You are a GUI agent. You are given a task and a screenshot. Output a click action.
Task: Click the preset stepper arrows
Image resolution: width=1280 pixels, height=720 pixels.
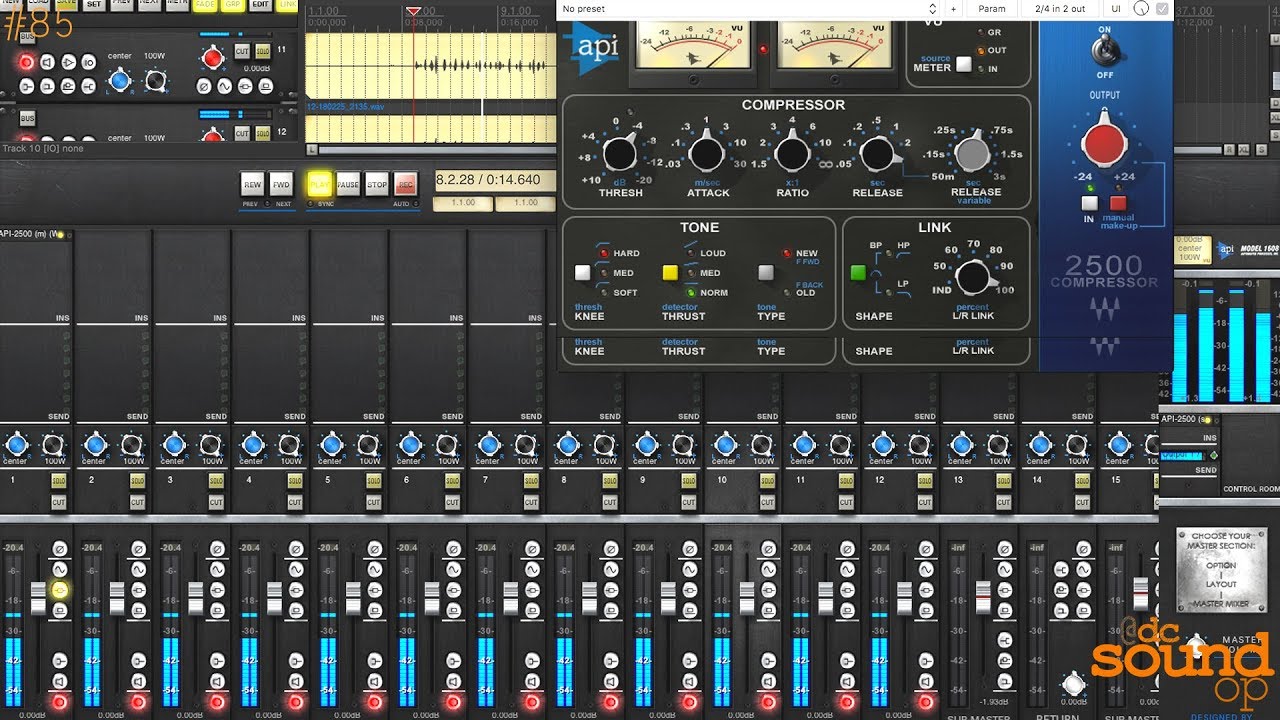coord(934,9)
